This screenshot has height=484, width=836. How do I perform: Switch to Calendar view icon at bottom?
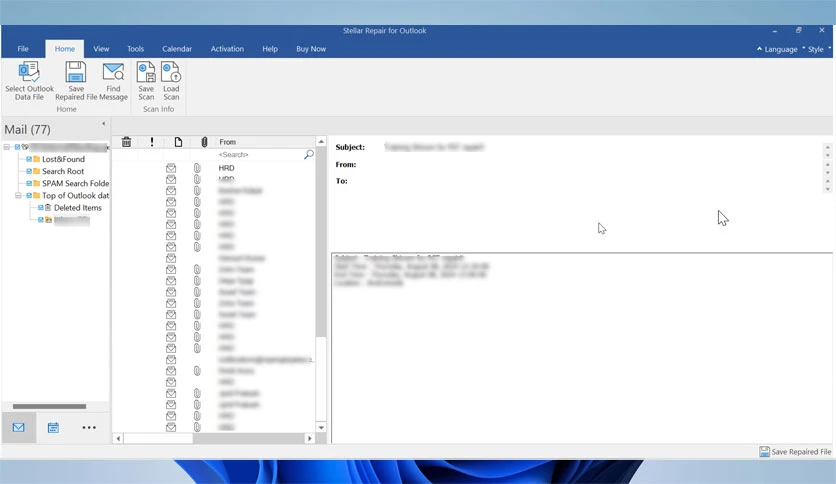53,427
